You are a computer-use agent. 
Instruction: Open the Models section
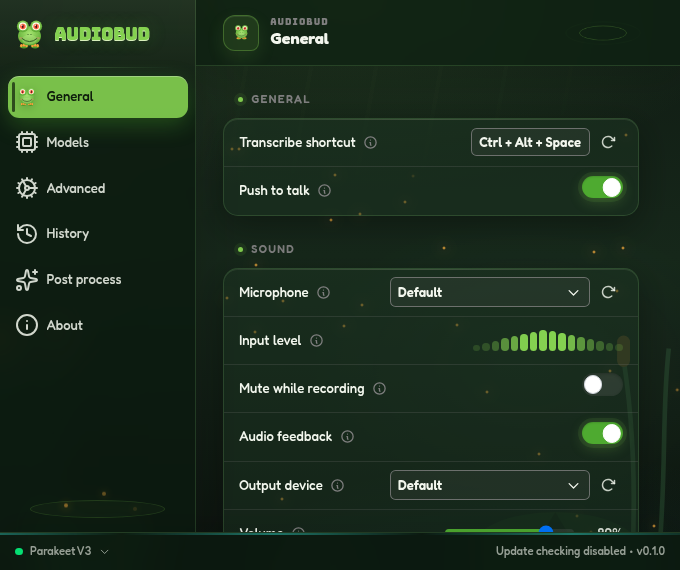pyautogui.click(x=98, y=142)
